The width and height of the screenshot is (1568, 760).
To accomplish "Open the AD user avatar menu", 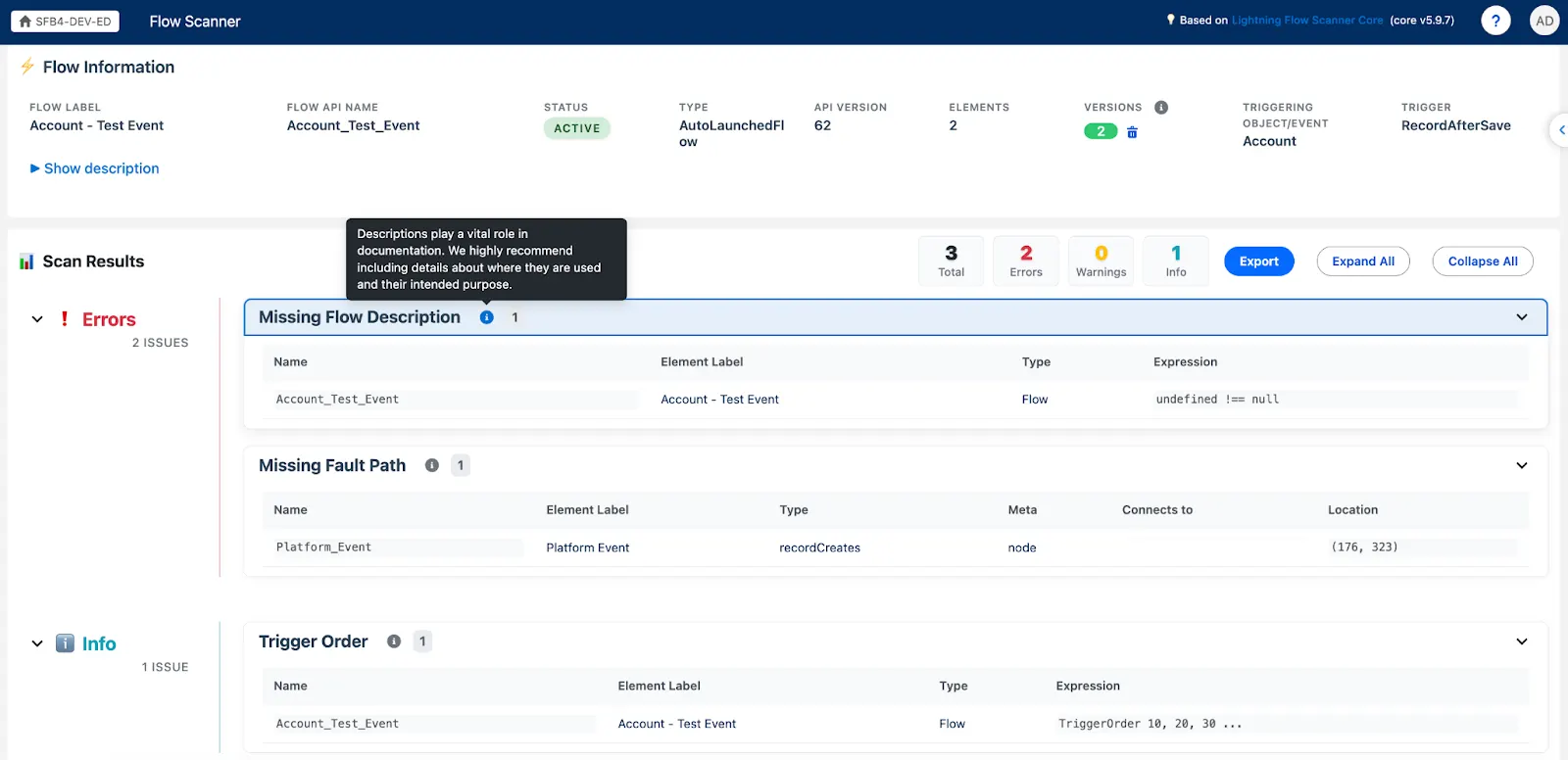I will [1544, 21].
